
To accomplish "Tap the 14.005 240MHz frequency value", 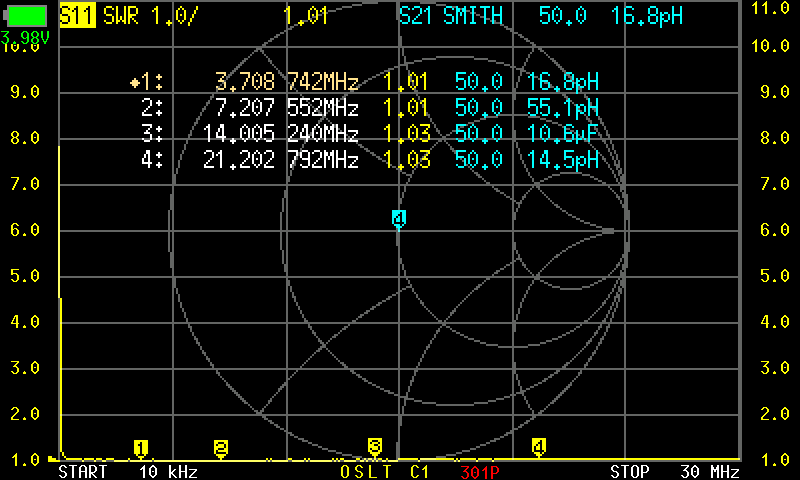I will [281, 134].
